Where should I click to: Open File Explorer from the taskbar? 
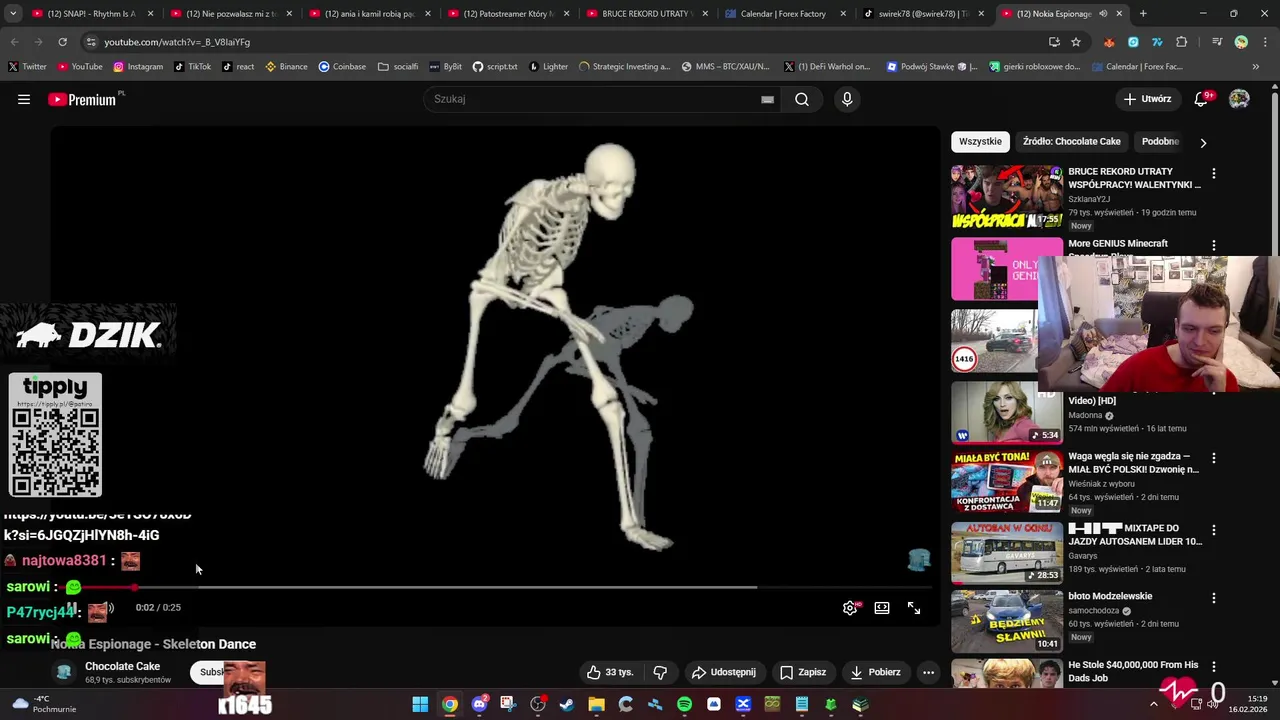(596, 704)
